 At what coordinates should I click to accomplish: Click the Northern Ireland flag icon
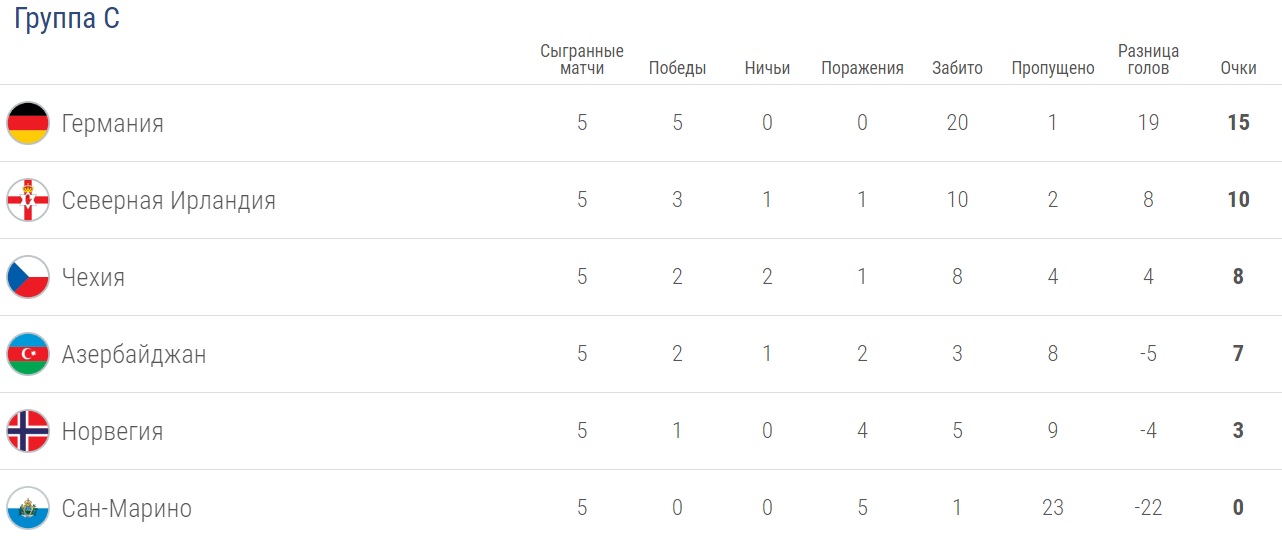point(28,200)
